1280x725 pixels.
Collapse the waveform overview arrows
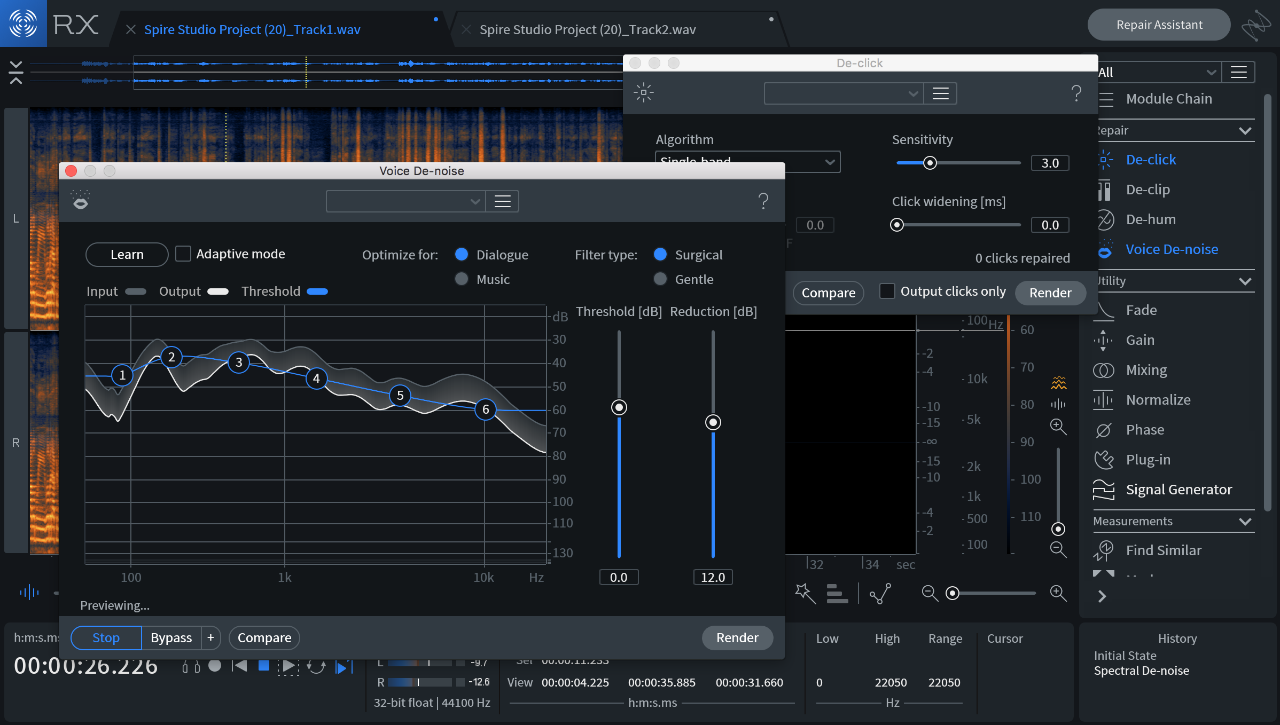click(16, 72)
